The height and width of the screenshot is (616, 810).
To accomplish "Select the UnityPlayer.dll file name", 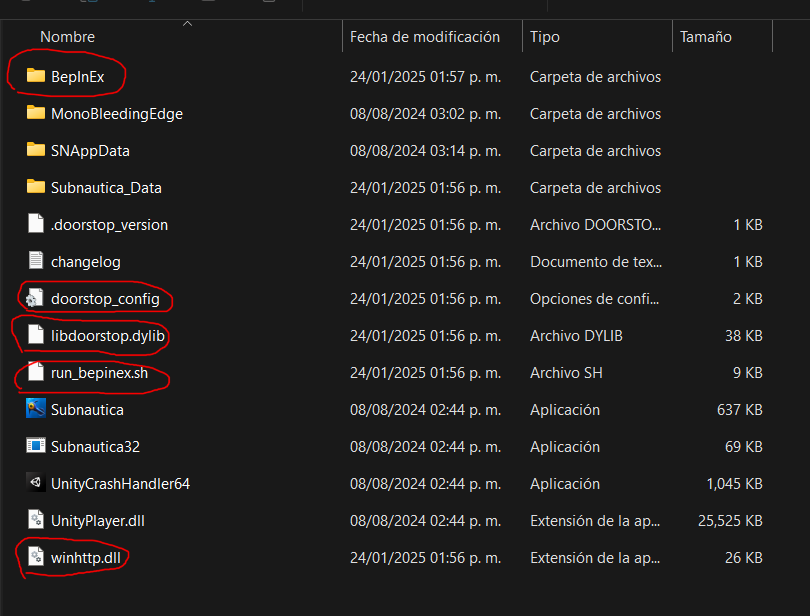I will click(x=98, y=521).
